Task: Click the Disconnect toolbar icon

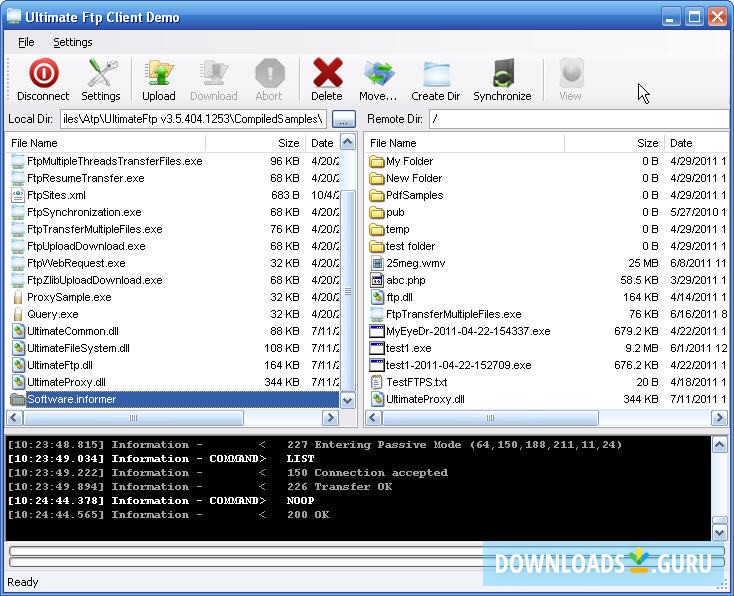Action: pos(43,73)
